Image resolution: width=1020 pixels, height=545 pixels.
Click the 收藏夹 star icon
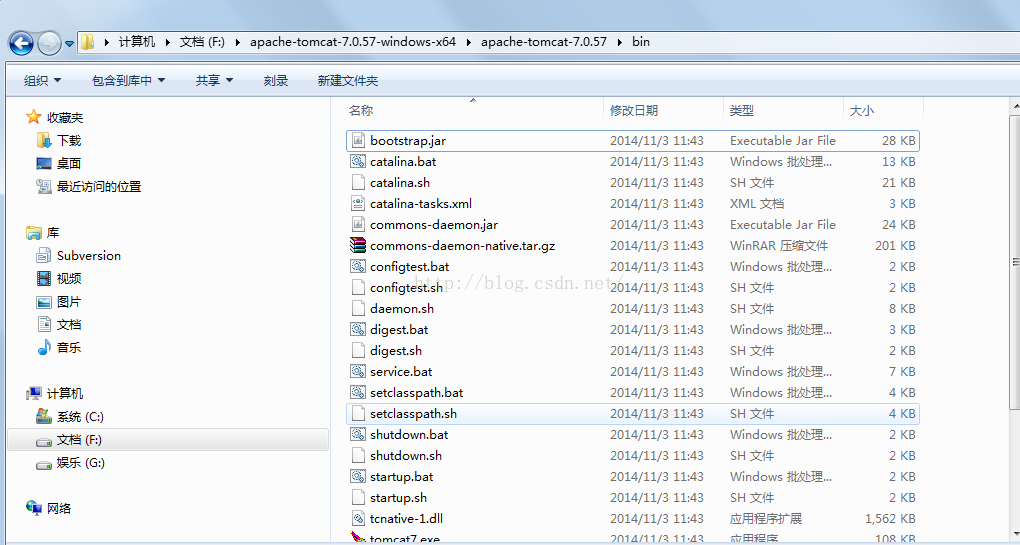[x=34, y=117]
